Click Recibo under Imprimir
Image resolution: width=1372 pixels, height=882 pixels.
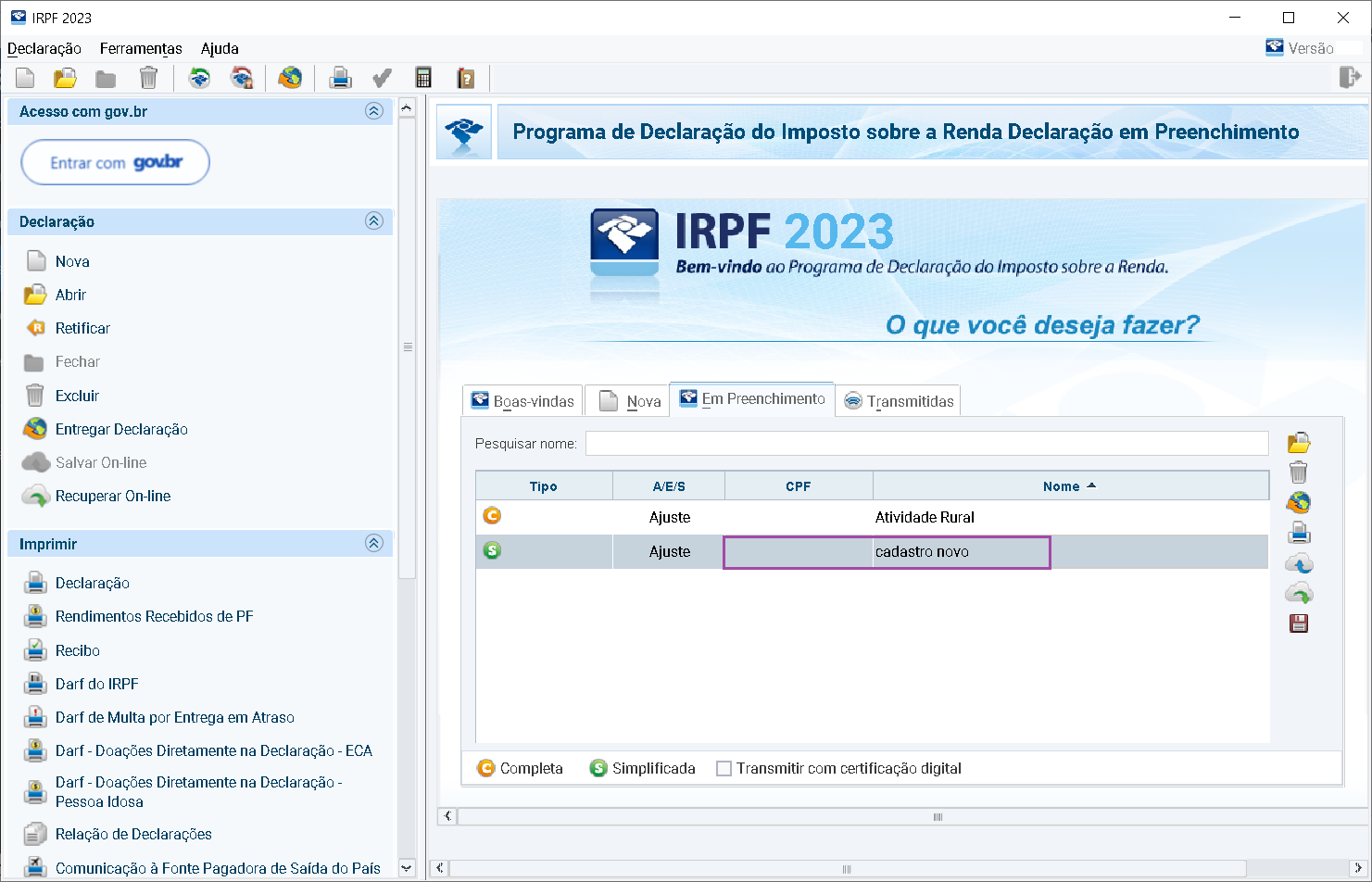pos(78,650)
